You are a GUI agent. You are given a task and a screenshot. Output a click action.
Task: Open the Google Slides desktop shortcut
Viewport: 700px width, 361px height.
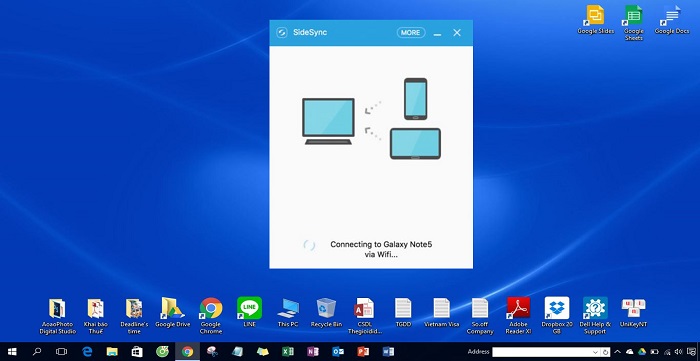point(596,20)
